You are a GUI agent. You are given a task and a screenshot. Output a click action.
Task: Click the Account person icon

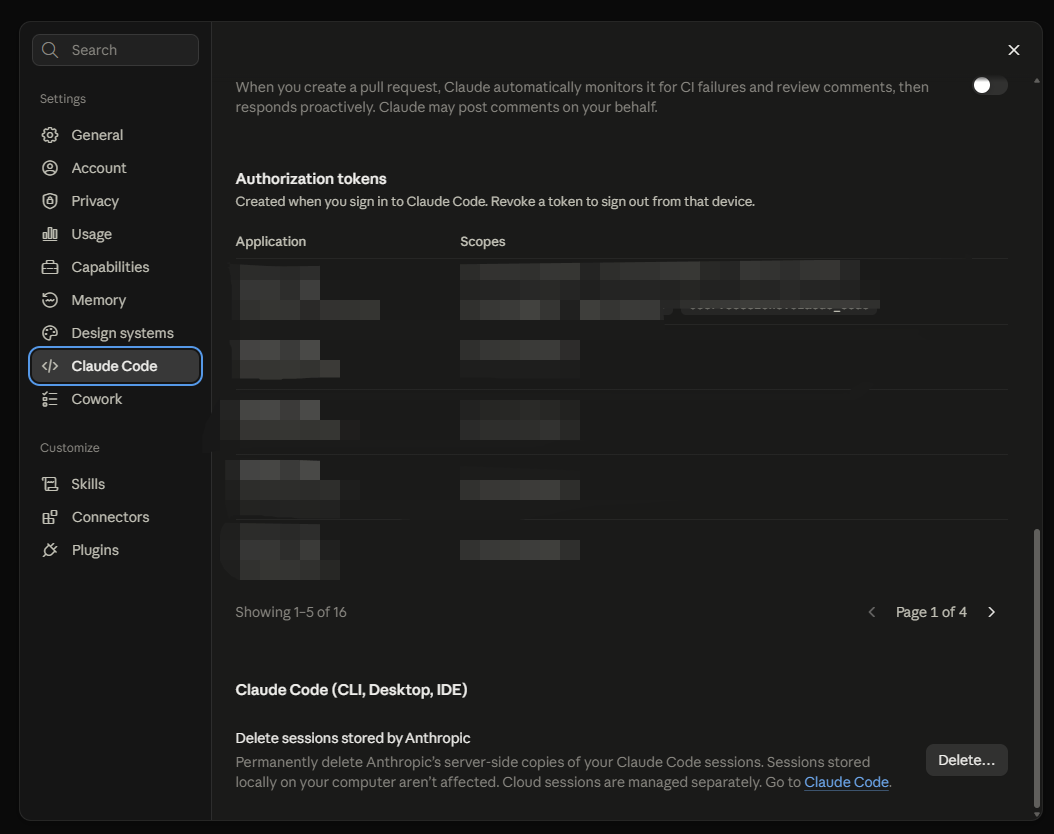pyautogui.click(x=50, y=168)
